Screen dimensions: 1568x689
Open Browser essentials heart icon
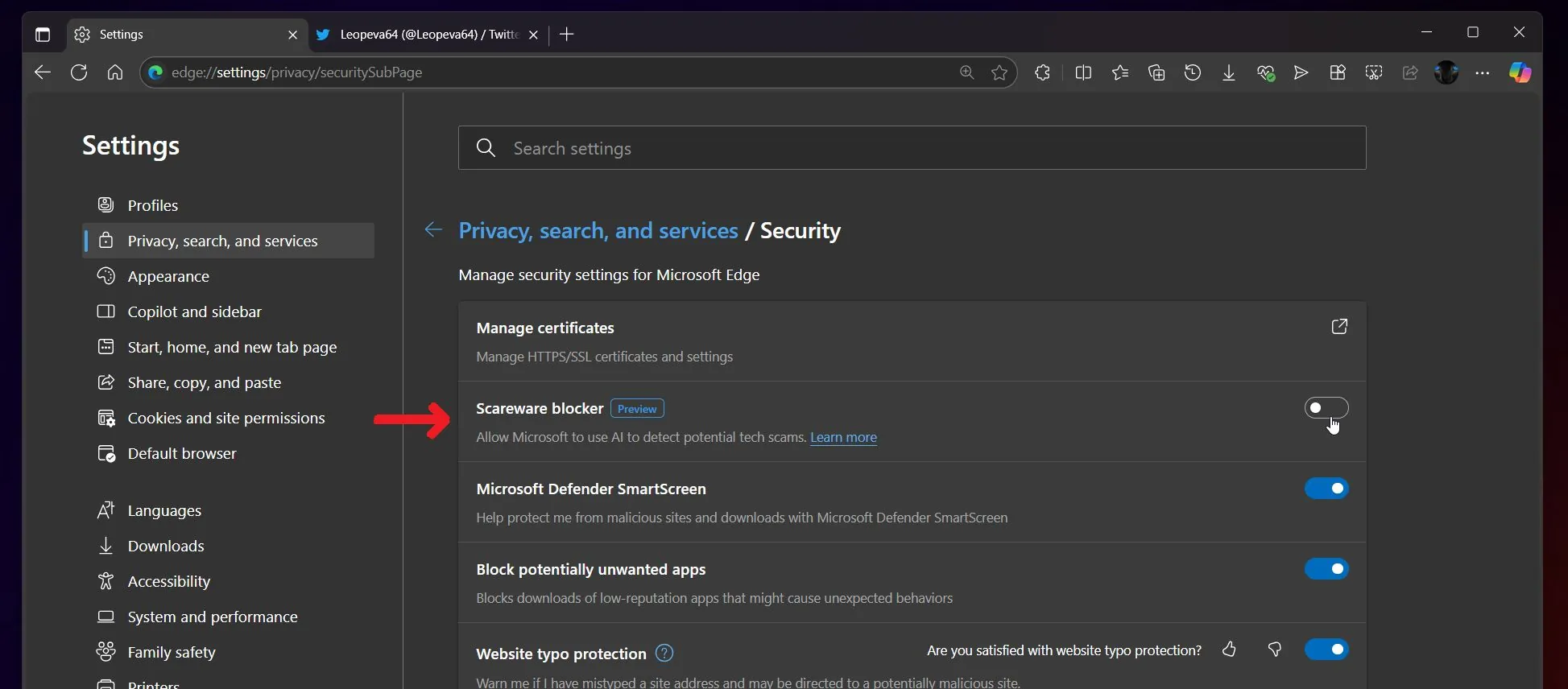[x=1265, y=73]
